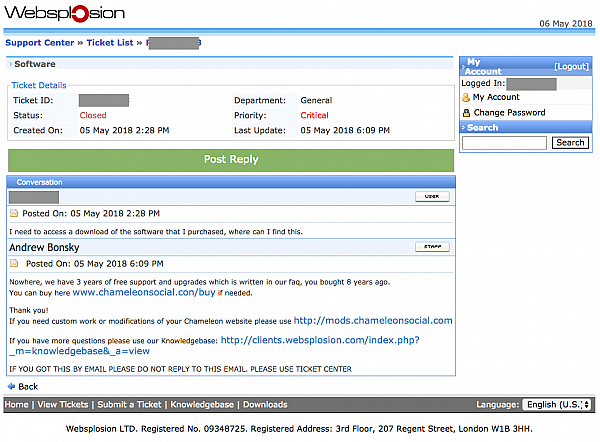Collapse the My Account panel header

[484, 66]
